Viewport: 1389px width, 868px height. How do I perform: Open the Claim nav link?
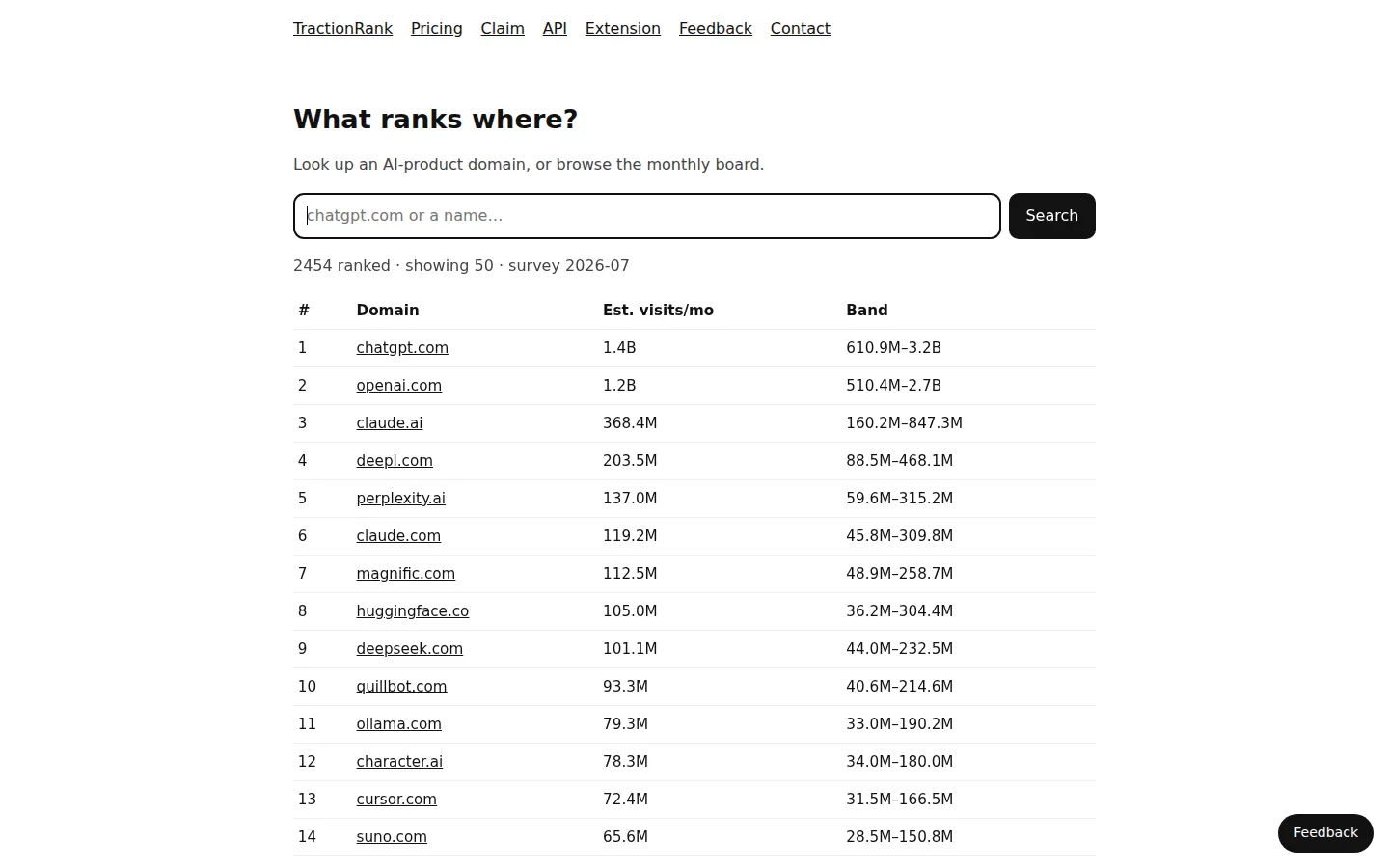503,29
